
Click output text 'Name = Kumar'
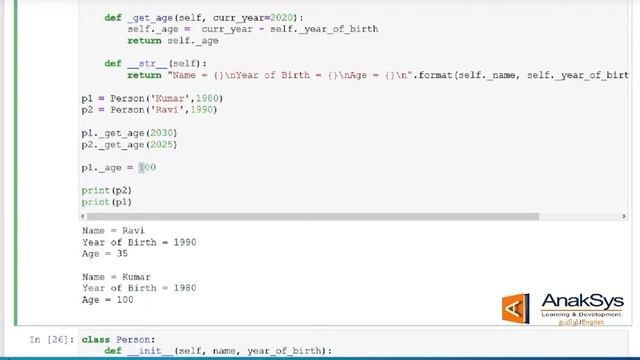tap(116, 277)
